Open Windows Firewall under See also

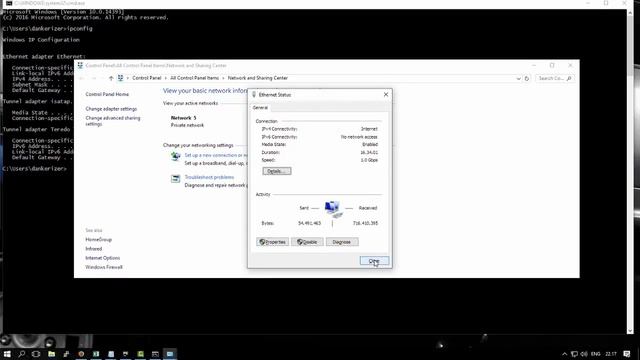104,267
